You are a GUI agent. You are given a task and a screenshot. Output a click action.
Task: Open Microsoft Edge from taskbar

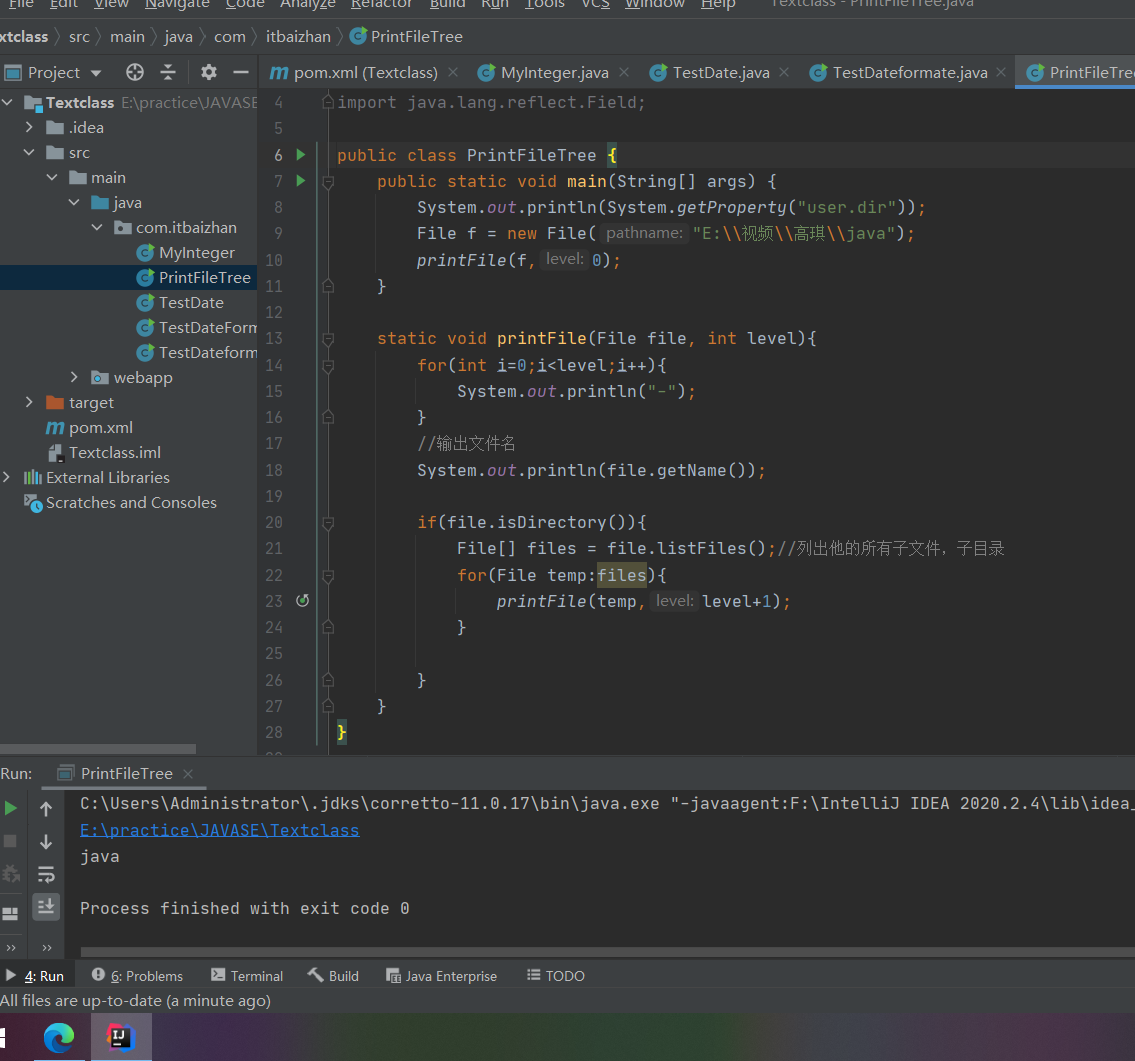pos(59,1037)
